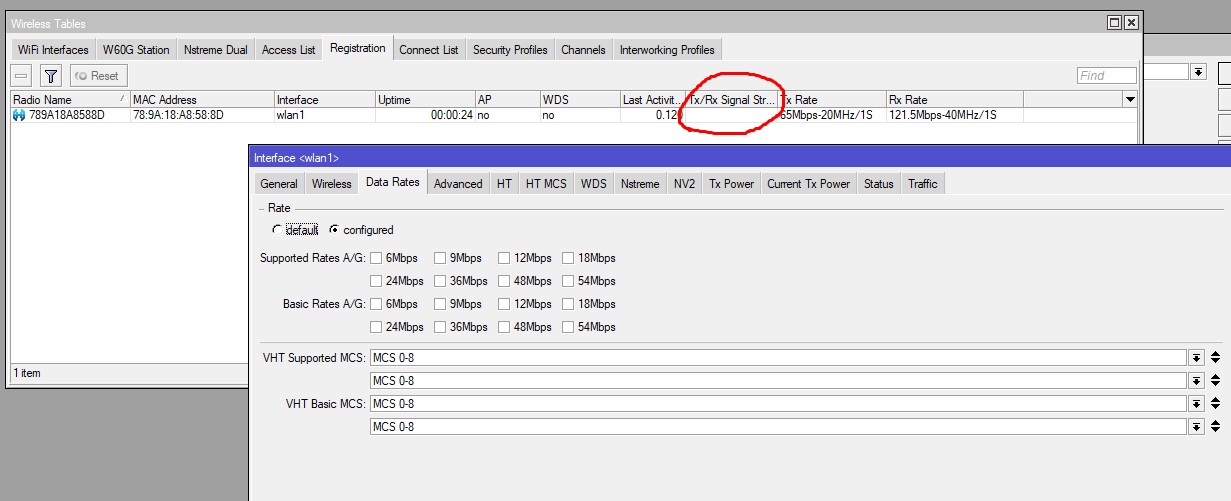Screen dimensions: 1231x501
Task: Check Basic Rates A/G 12Mbps
Action: pos(504,304)
